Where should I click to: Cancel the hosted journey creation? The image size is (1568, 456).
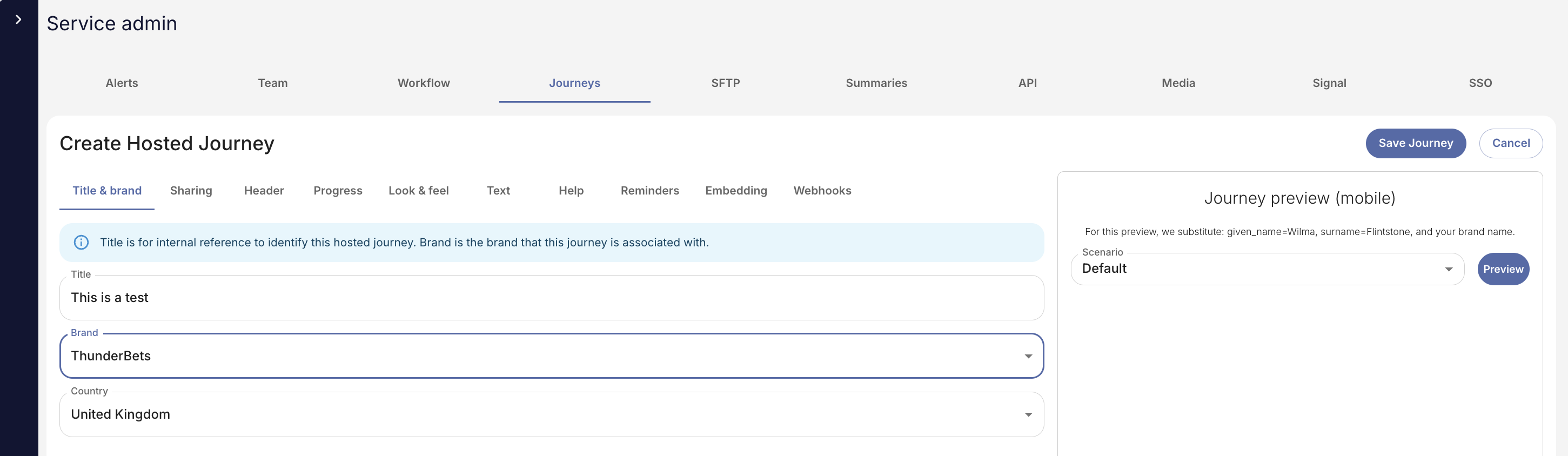[1510, 143]
